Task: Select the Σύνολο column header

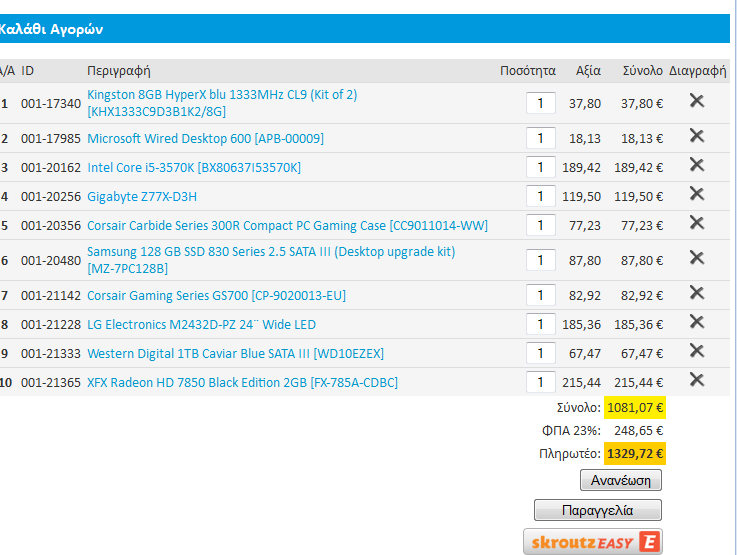Action: pos(643,71)
